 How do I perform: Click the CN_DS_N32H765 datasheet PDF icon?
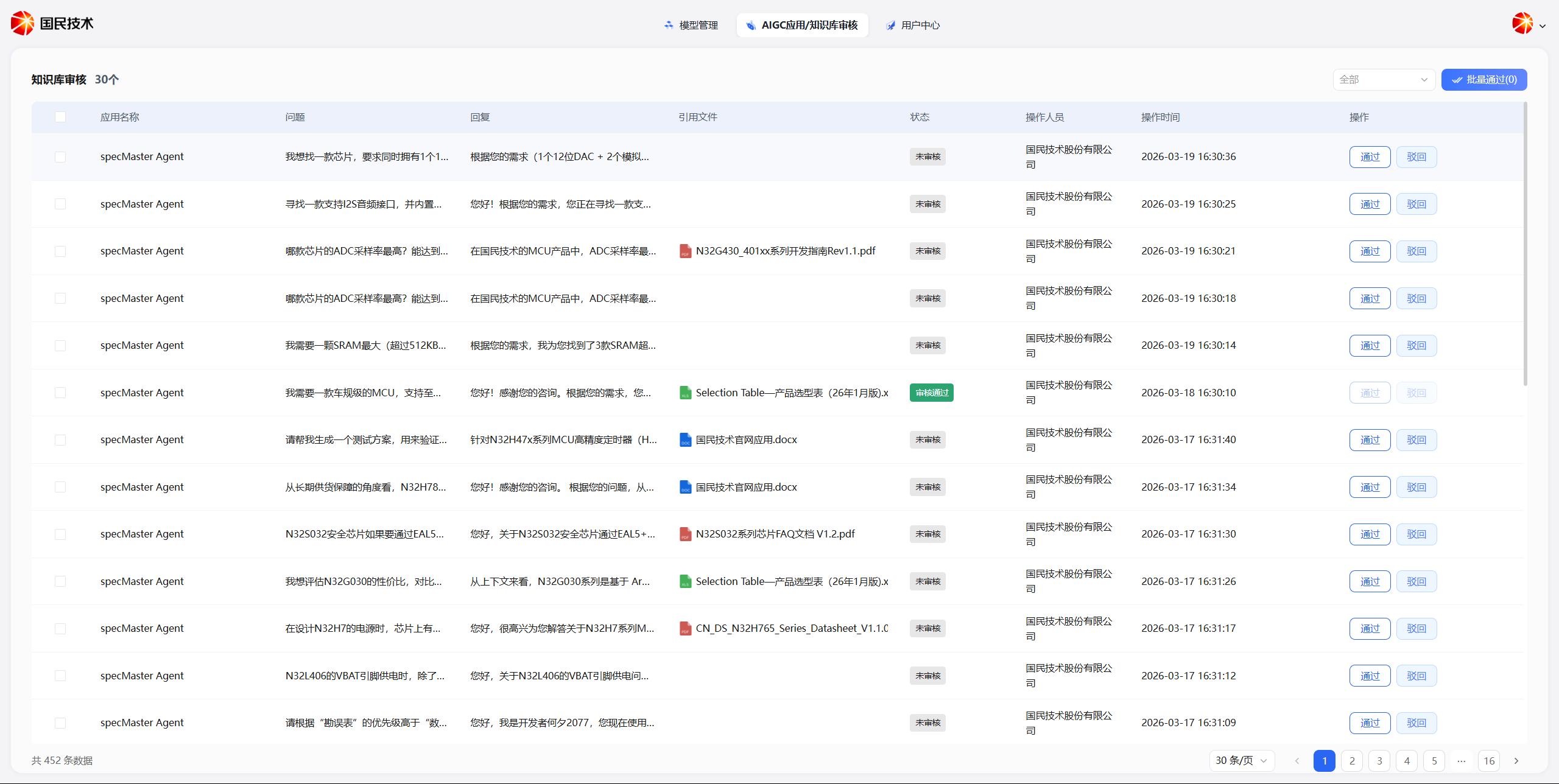pyautogui.click(x=685, y=628)
